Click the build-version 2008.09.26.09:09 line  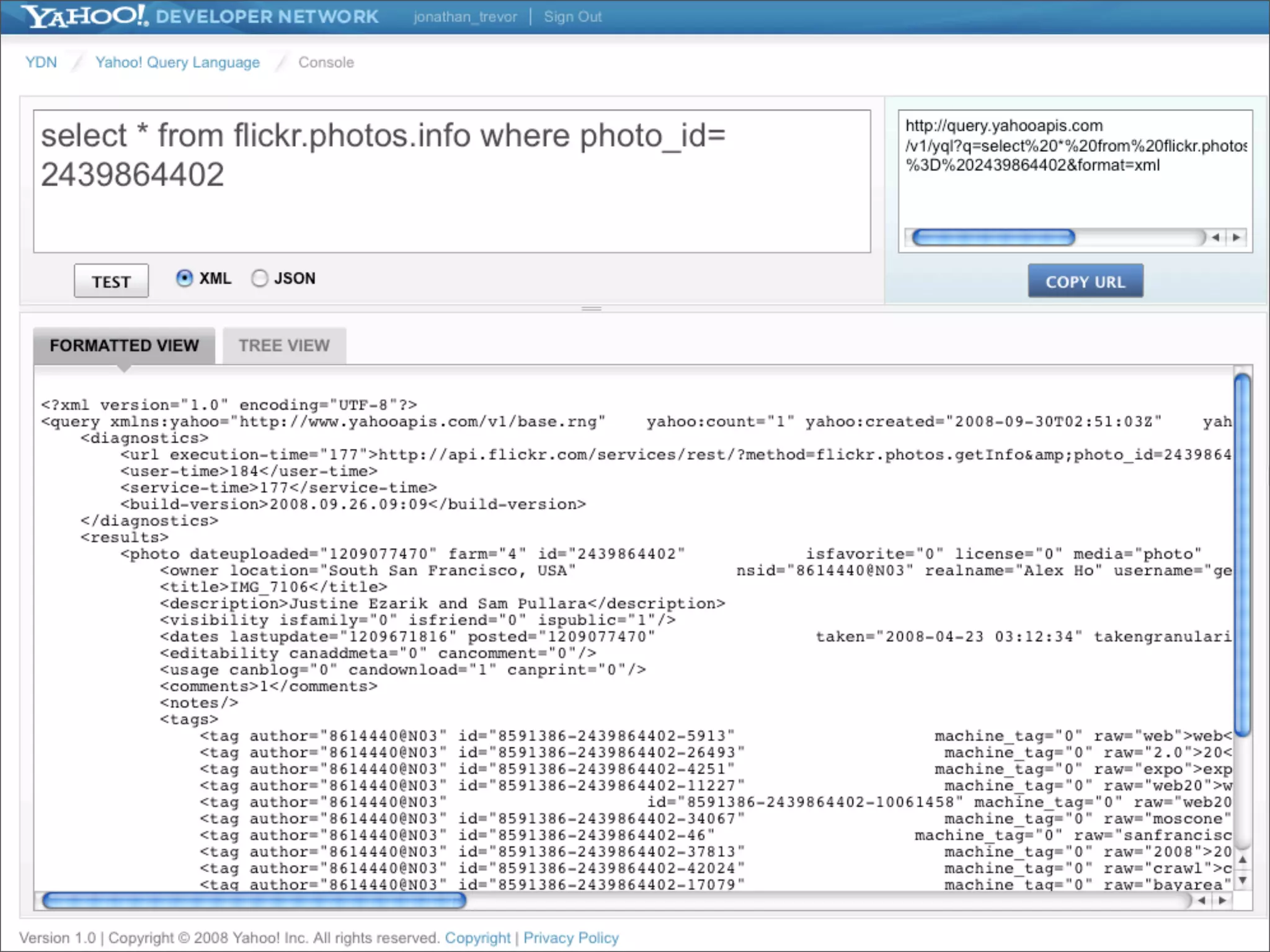(353, 504)
